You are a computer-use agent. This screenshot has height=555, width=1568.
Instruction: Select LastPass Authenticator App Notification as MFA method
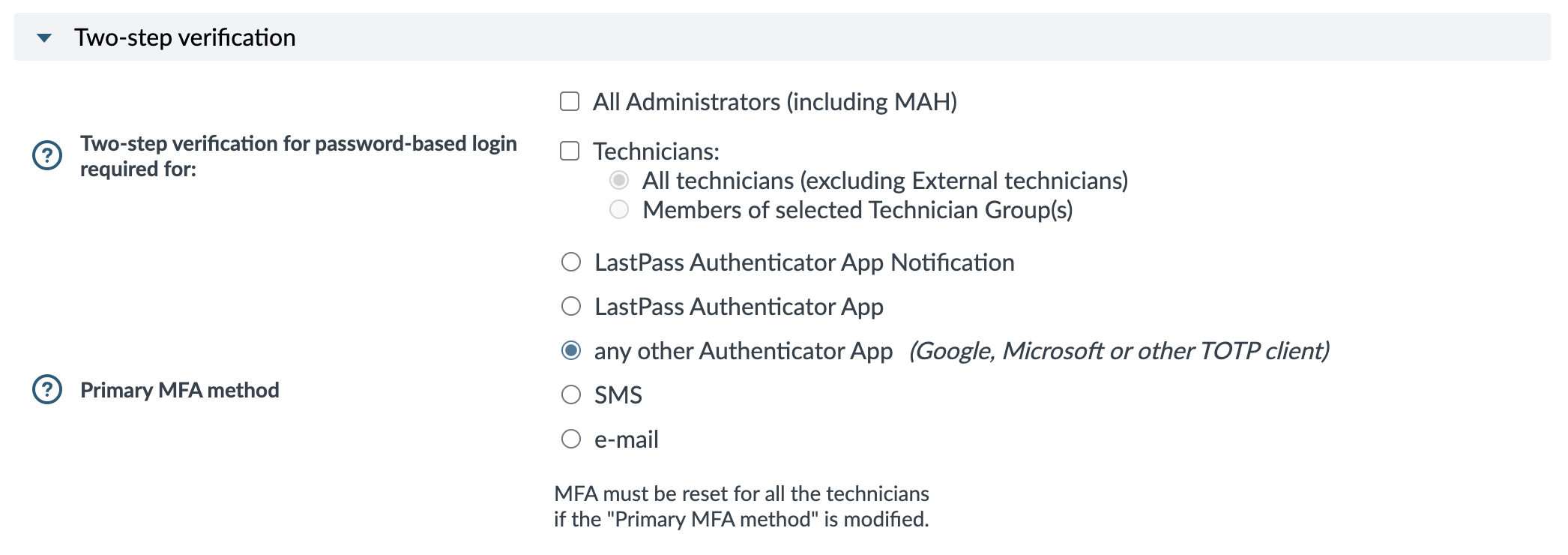tap(570, 262)
